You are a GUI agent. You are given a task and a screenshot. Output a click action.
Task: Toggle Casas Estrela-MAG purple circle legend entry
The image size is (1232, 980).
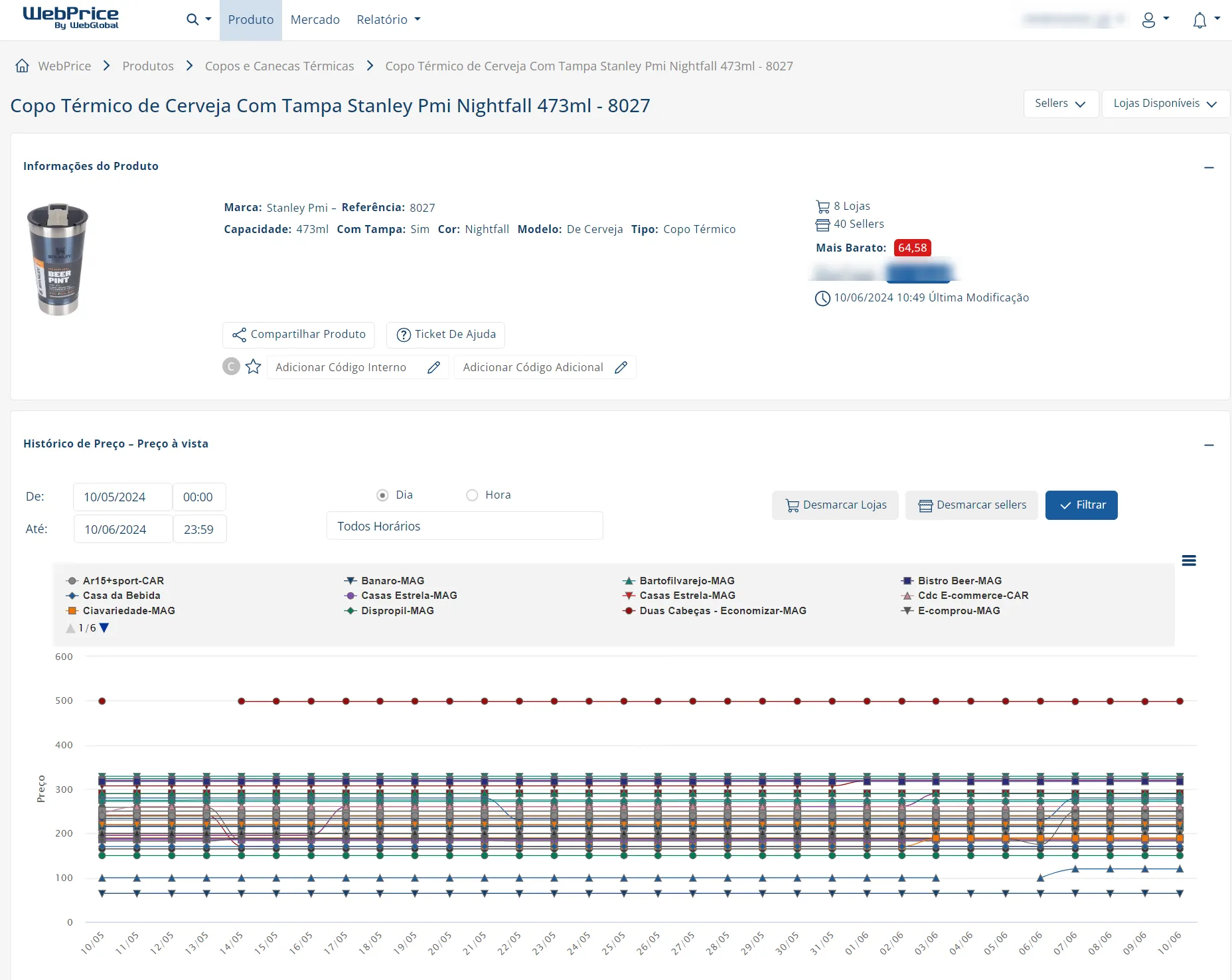[401, 596]
